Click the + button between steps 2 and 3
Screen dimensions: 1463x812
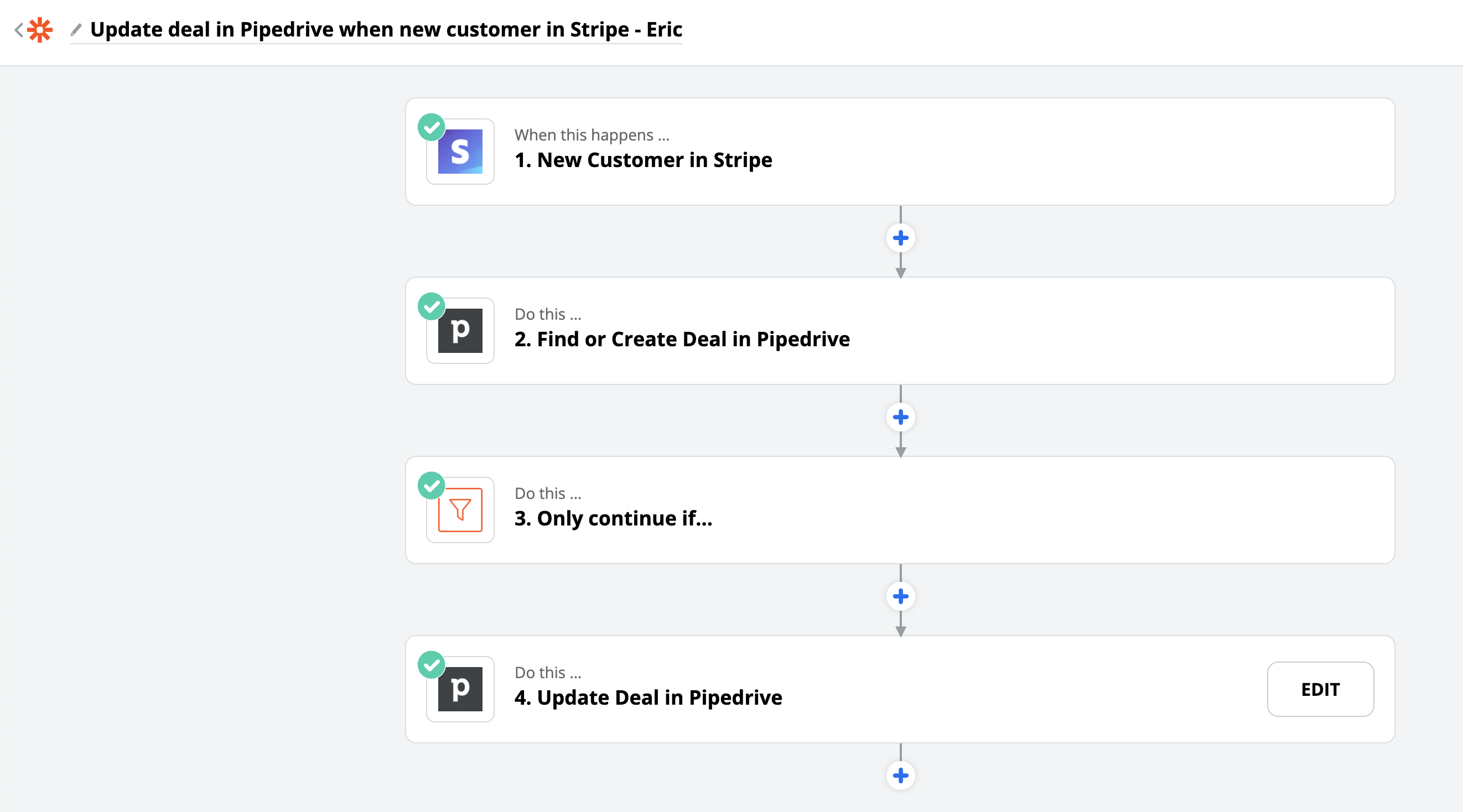click(x=899, y=416)
